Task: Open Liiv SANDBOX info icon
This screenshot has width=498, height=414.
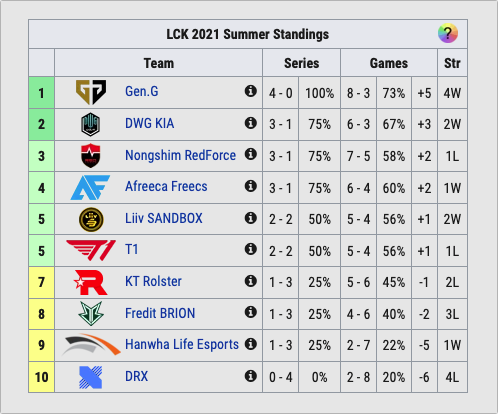Action: [x=251, y=218]
